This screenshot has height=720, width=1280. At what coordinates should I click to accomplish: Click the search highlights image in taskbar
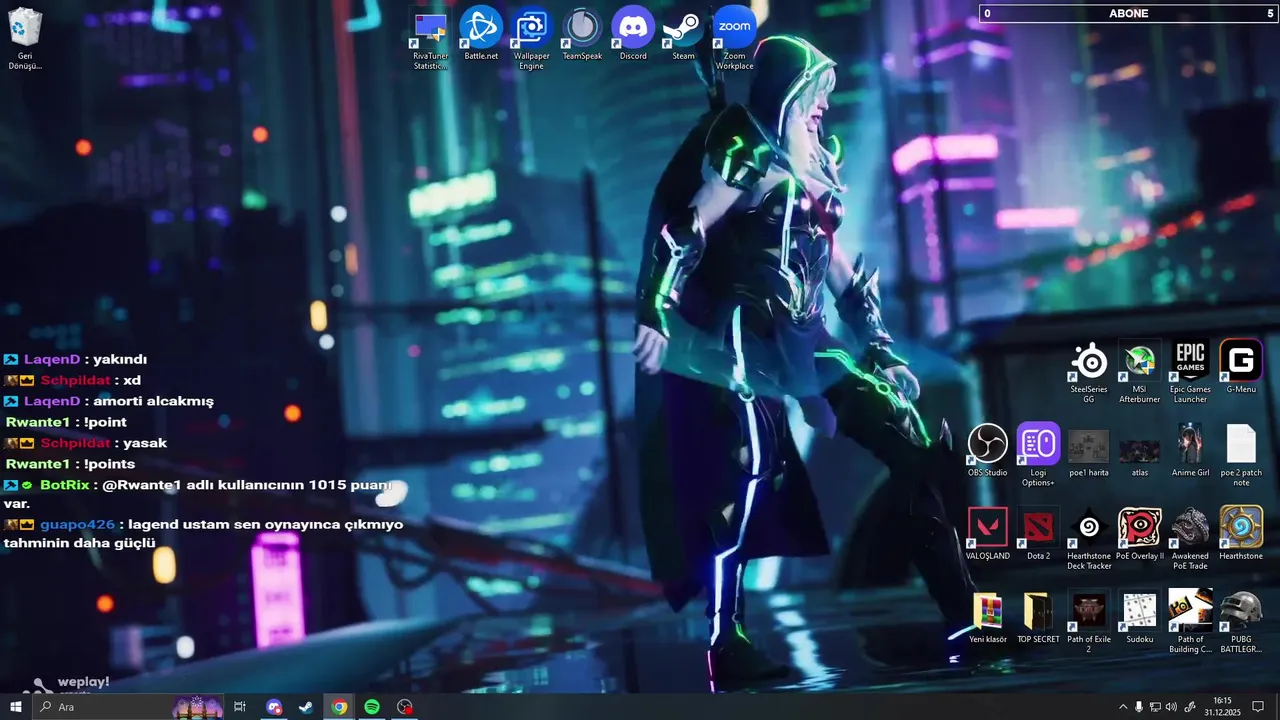click(198, 707)
